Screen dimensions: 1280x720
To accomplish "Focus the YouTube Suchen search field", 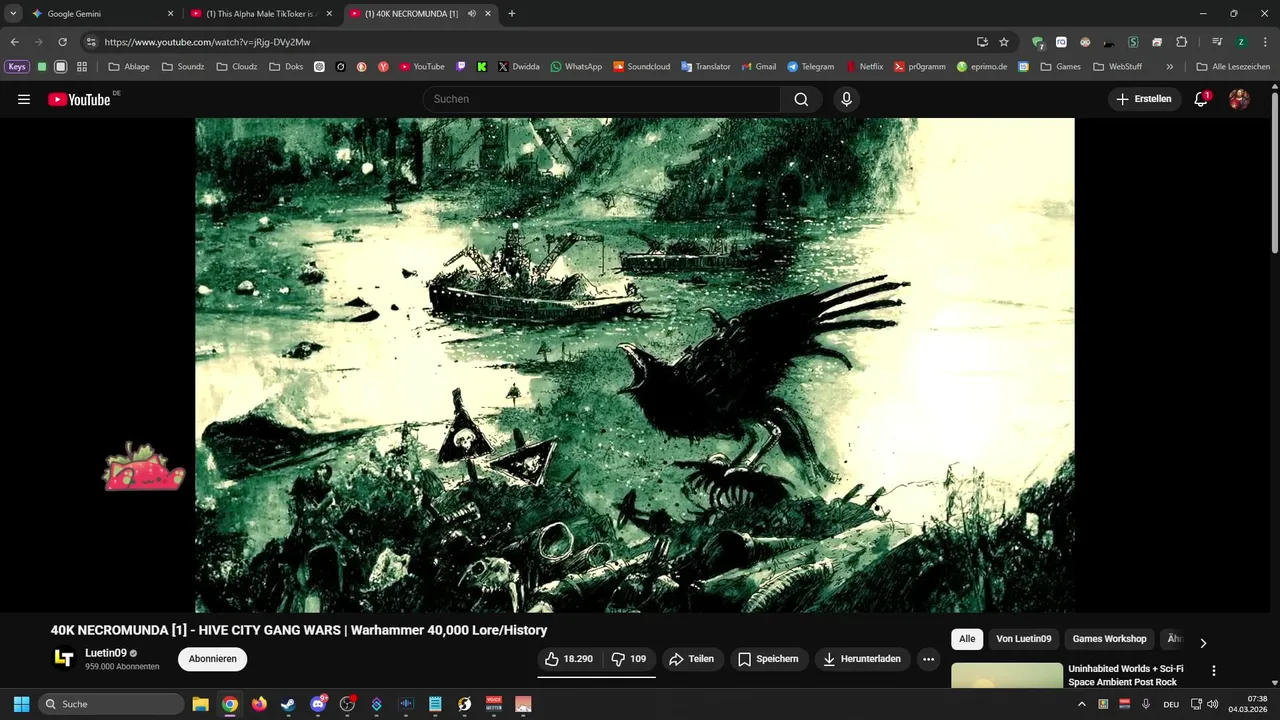I will click(602, 99).
